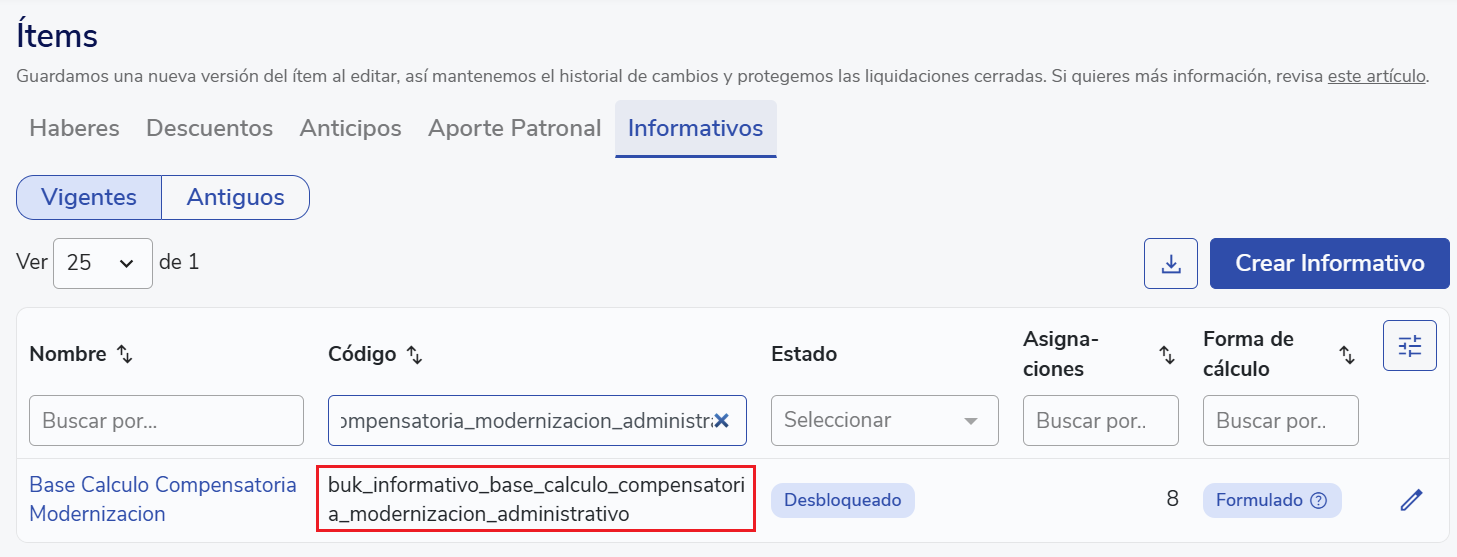Click the Crear Informativo button
Screen dimensions: 1457x557
(x=1329, y=264)
